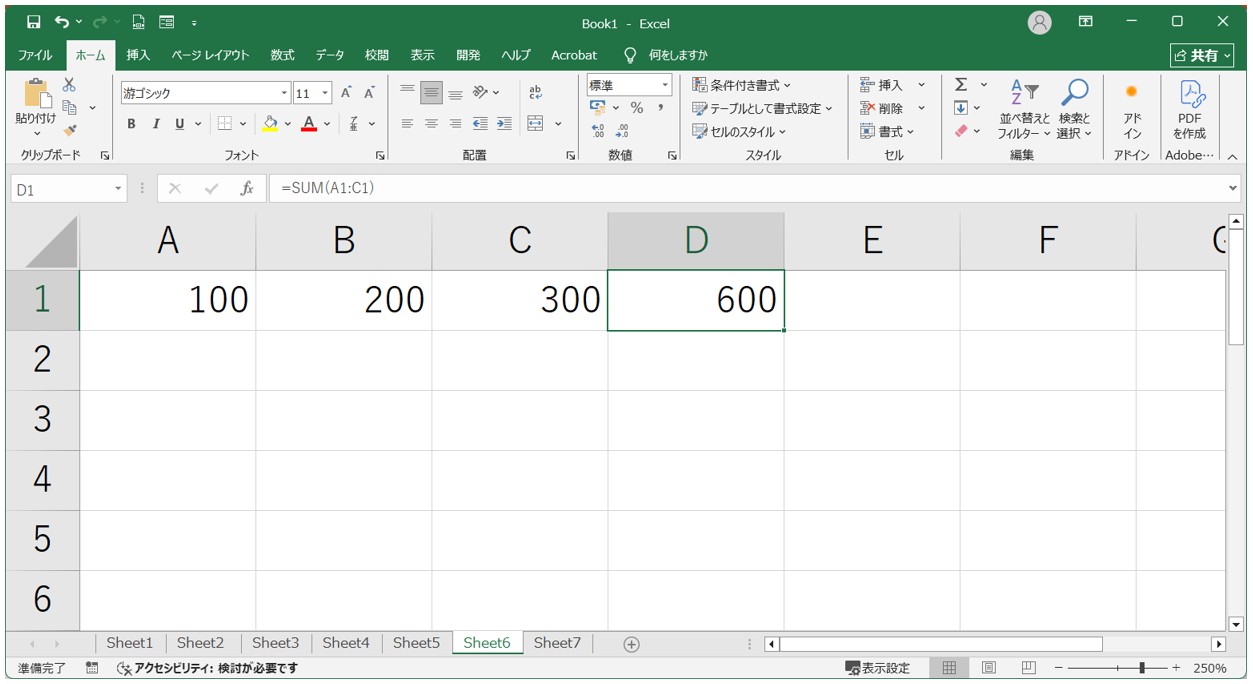
Task: Click the scissors Cut icon
Action: tap(69, 85)
